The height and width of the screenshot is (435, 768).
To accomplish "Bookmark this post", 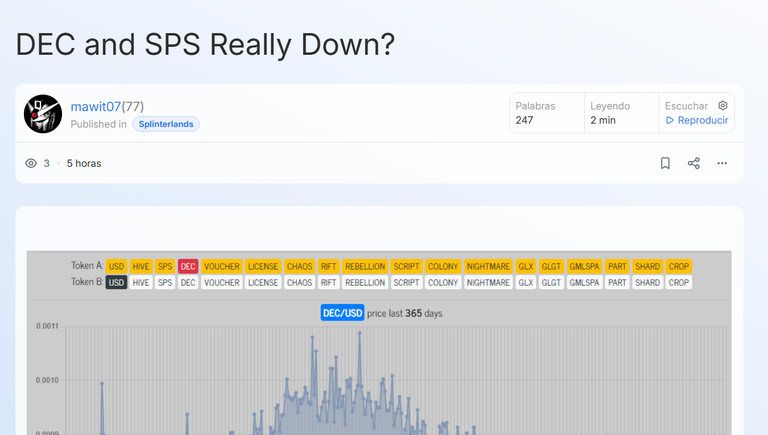I will click(x=665, y=163).
